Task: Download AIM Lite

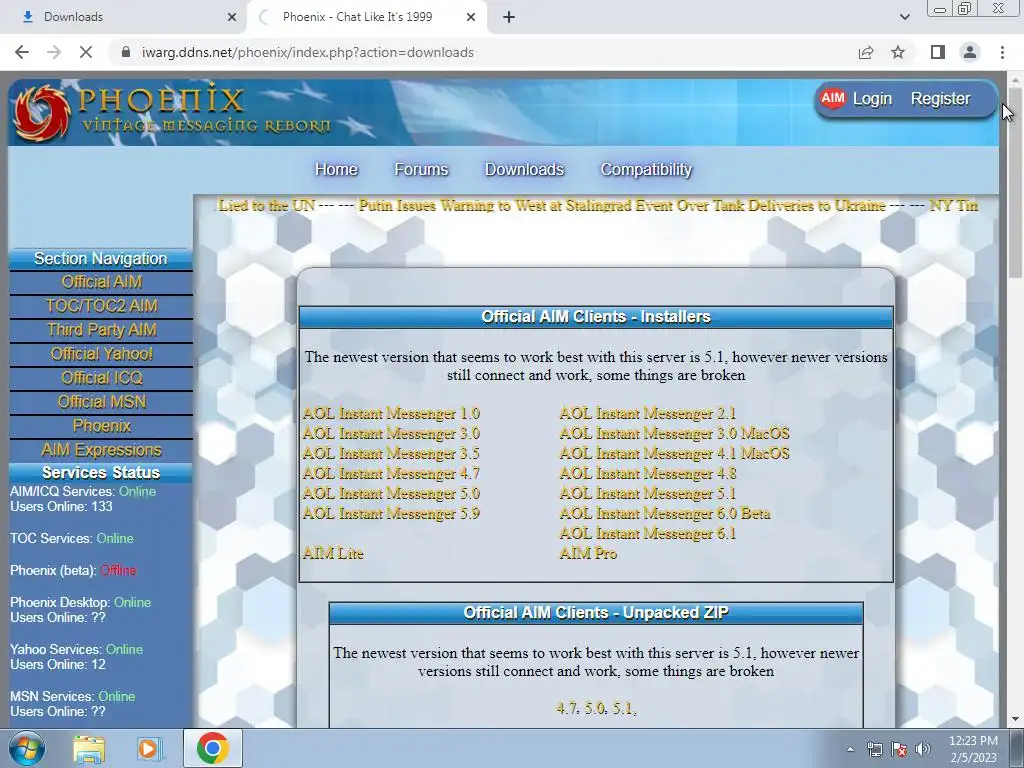Action: pyautogui.click(x=333, y=553)
